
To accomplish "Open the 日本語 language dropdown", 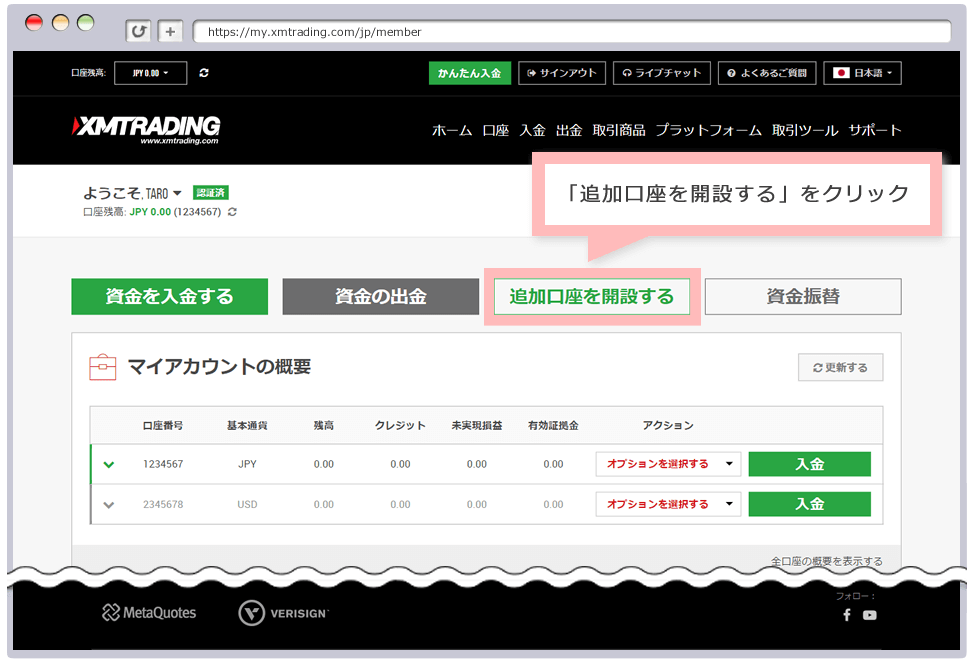I will coord(863,73).
